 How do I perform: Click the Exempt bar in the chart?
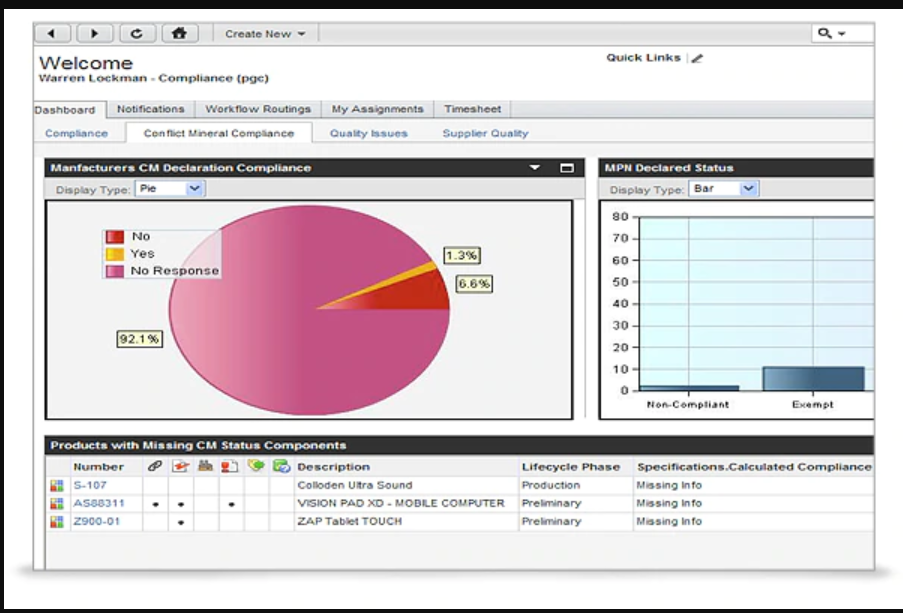coord(813,378)
